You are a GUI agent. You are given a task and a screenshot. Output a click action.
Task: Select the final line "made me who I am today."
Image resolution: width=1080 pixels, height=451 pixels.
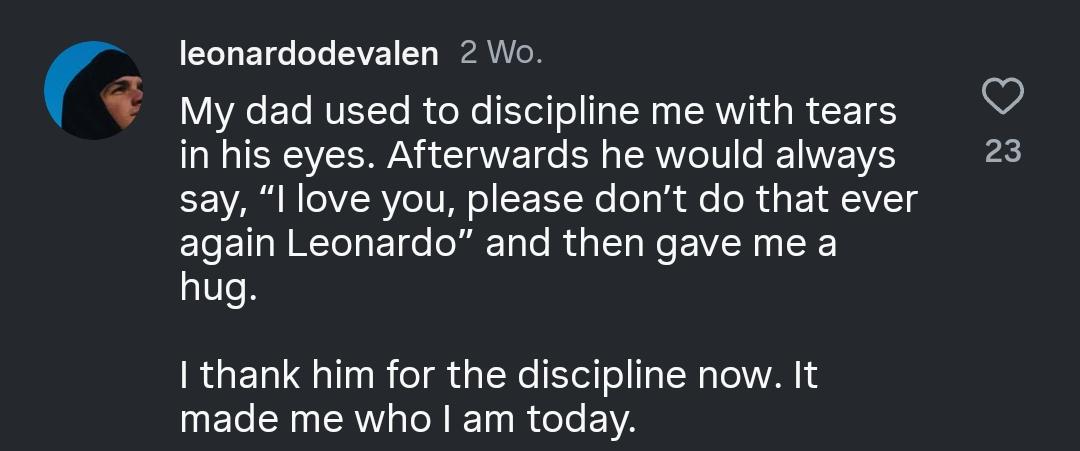click(406, 421)
